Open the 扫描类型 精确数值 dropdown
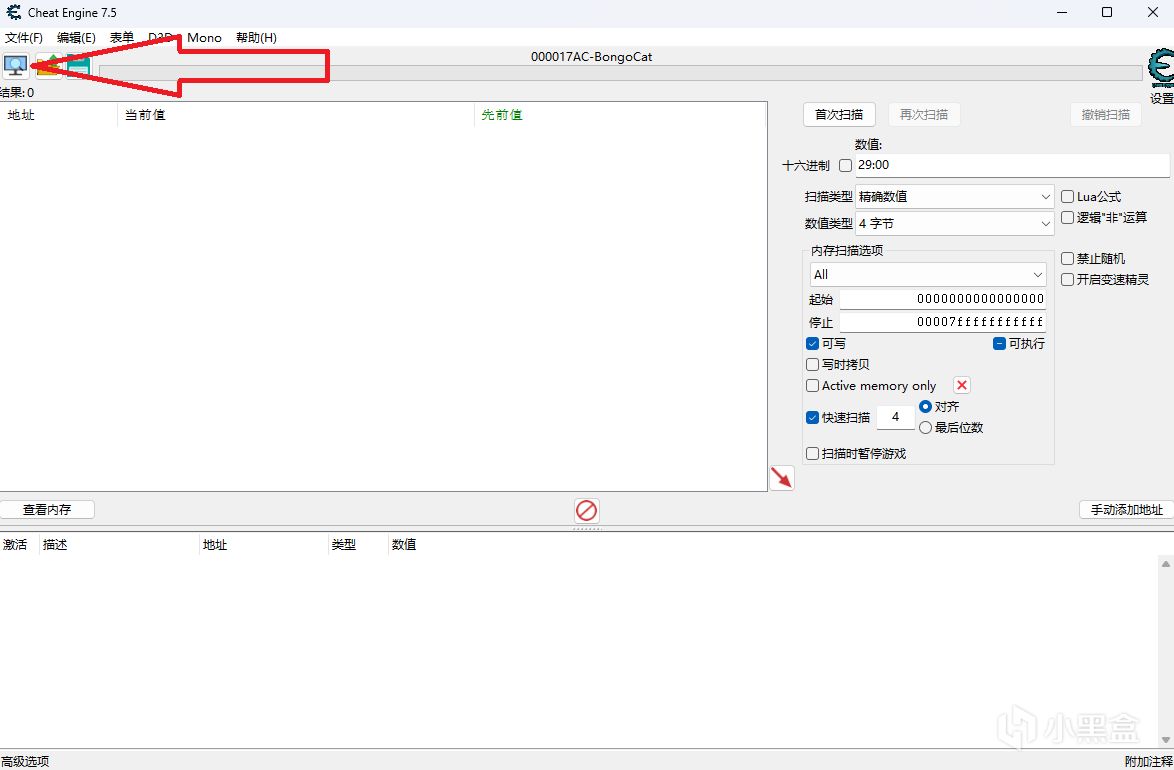The height and width of the screenshot is (770, 1174). [955, 197]
